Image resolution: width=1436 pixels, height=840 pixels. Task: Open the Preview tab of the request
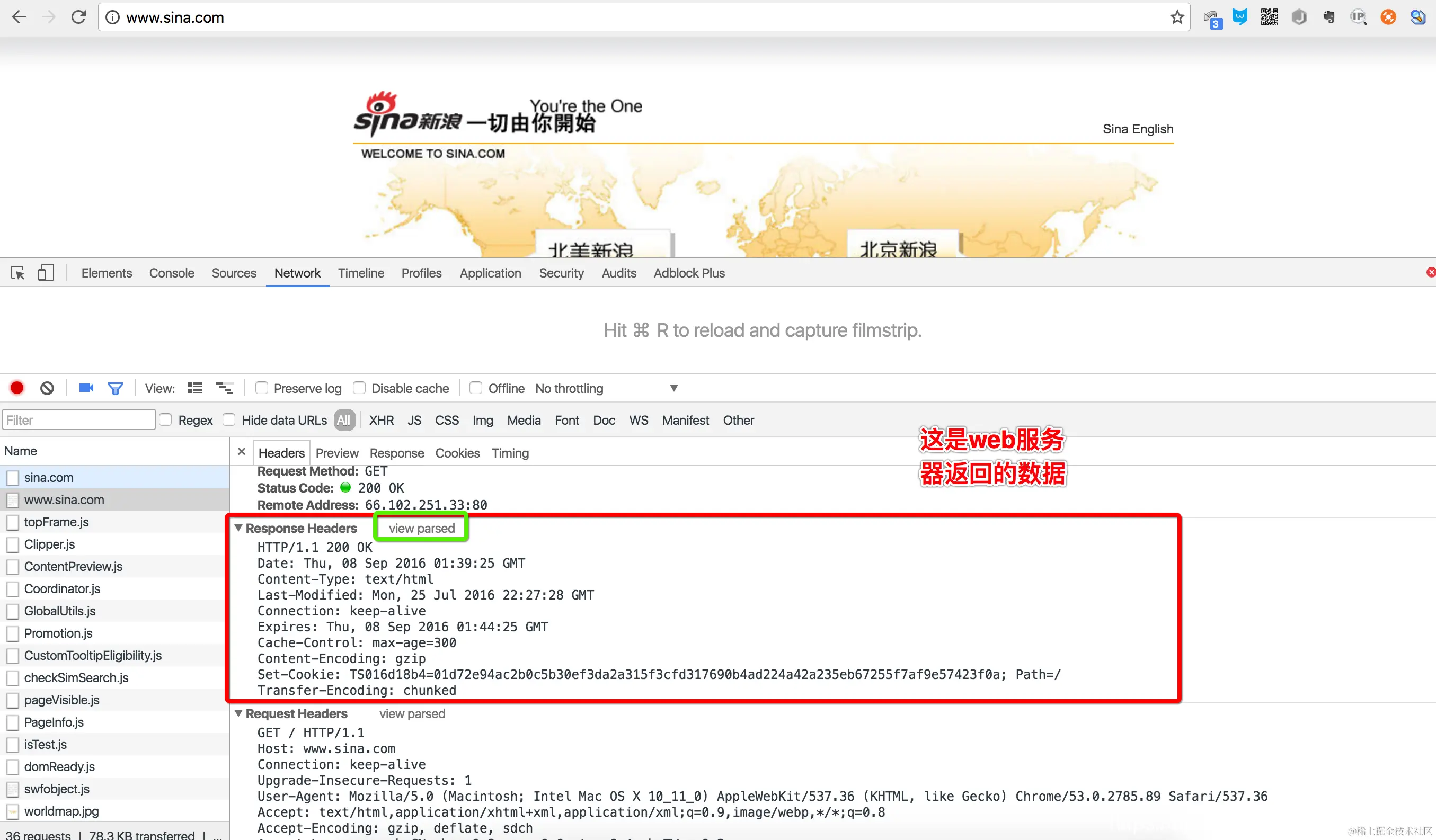pos(337,453)
